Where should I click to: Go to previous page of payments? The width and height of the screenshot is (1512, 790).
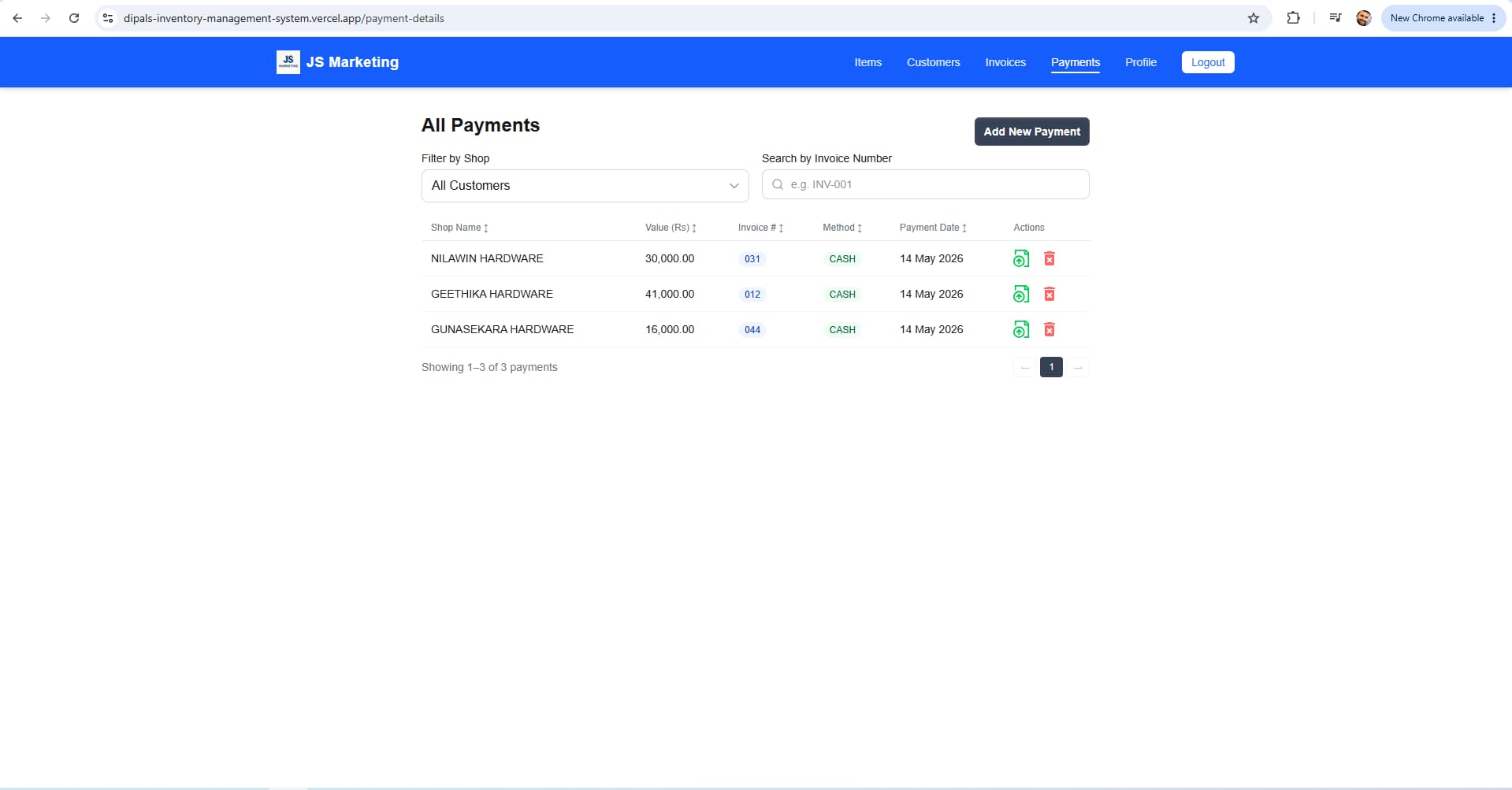[1024, 367]
